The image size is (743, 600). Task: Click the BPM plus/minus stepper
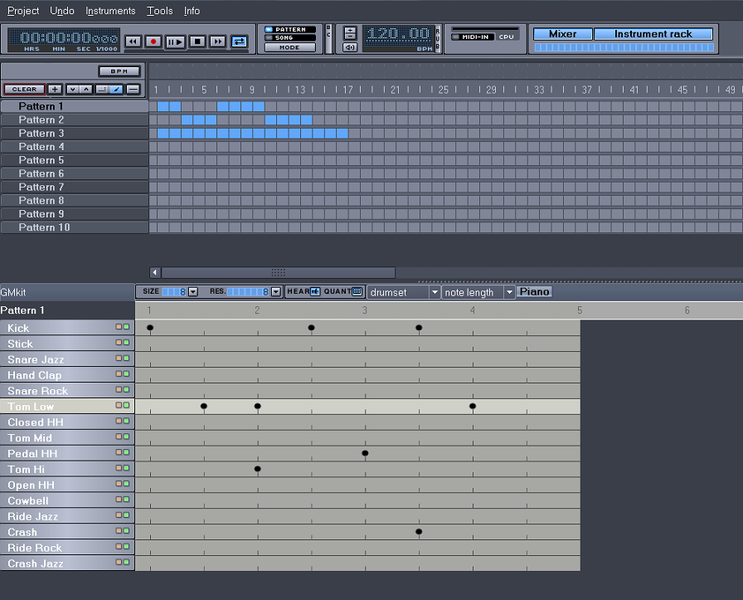pos(350,33)
